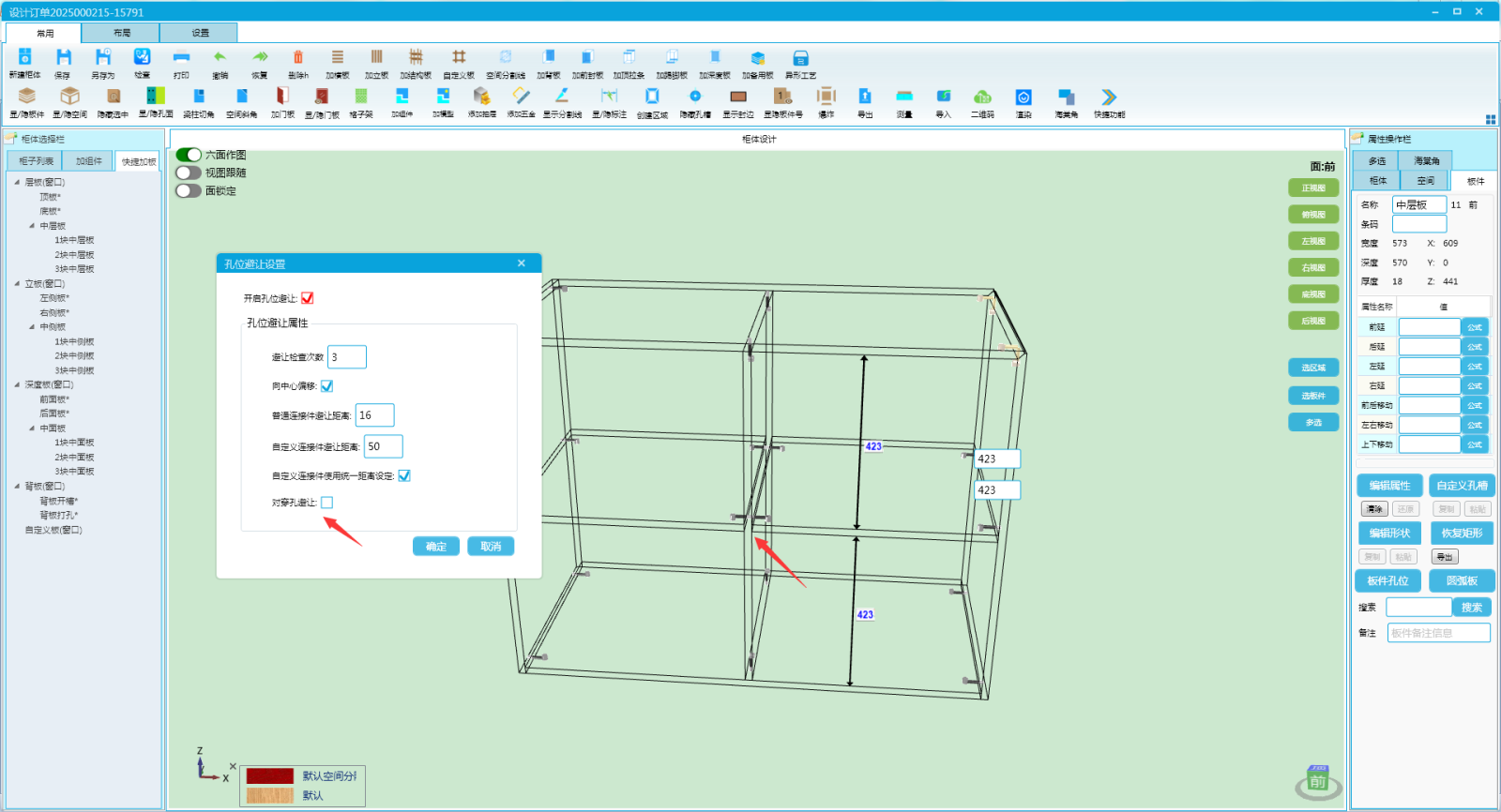Open the 二维码 (QR code) tool
Image resolution: width=1501 pixels, height=812 pixels.
982,97
